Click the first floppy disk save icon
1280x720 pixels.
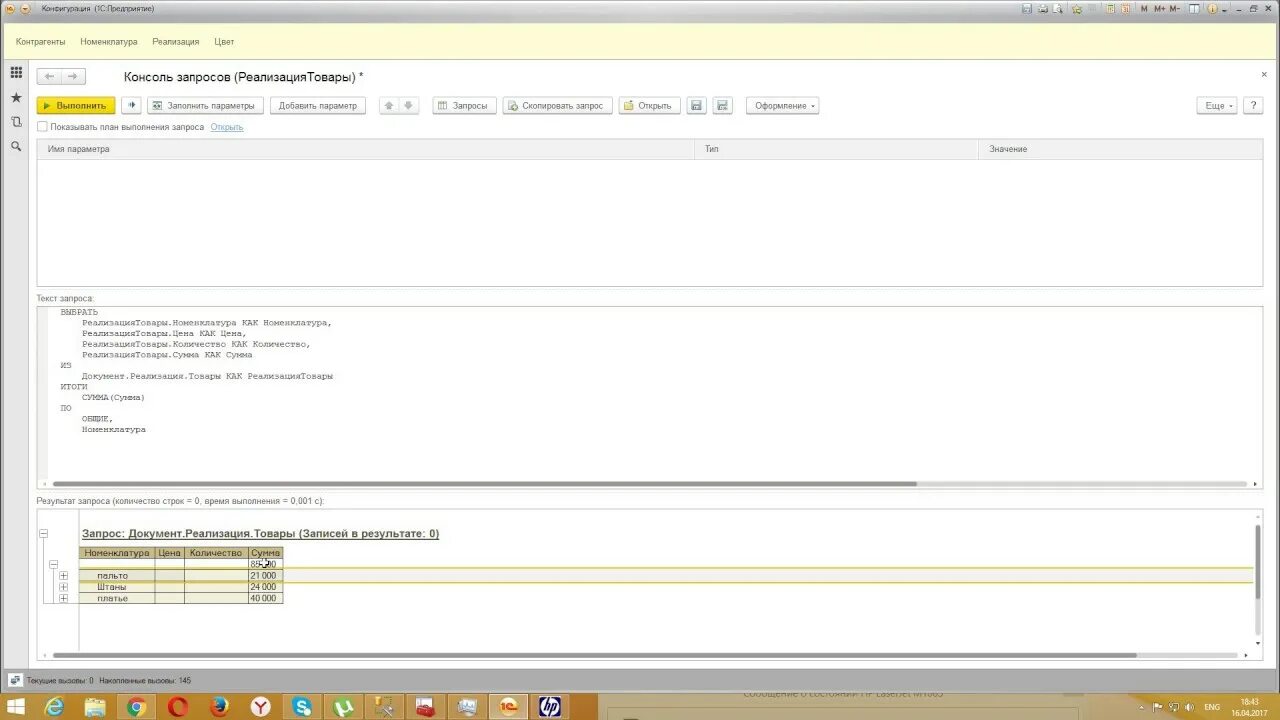point(697,105)
